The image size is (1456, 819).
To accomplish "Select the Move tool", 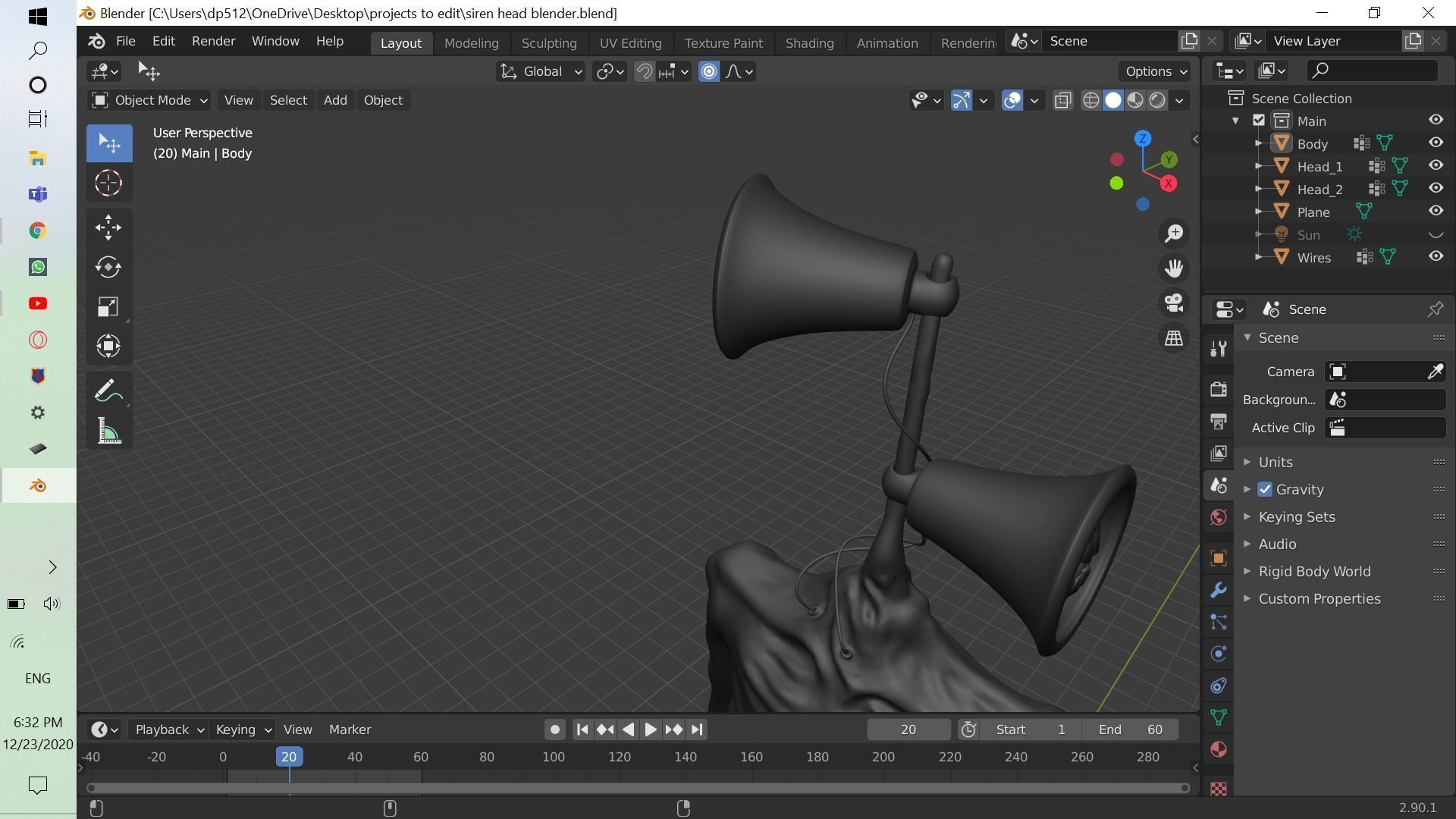I will 108,227.
